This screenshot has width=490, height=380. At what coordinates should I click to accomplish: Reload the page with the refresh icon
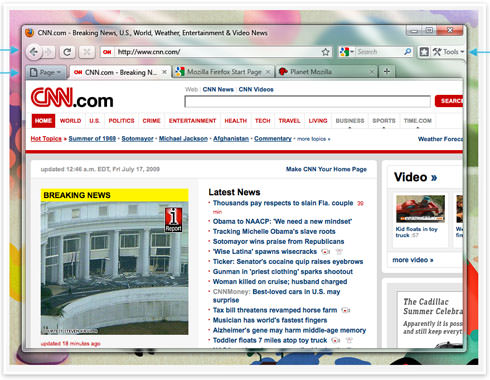(67, 52)
